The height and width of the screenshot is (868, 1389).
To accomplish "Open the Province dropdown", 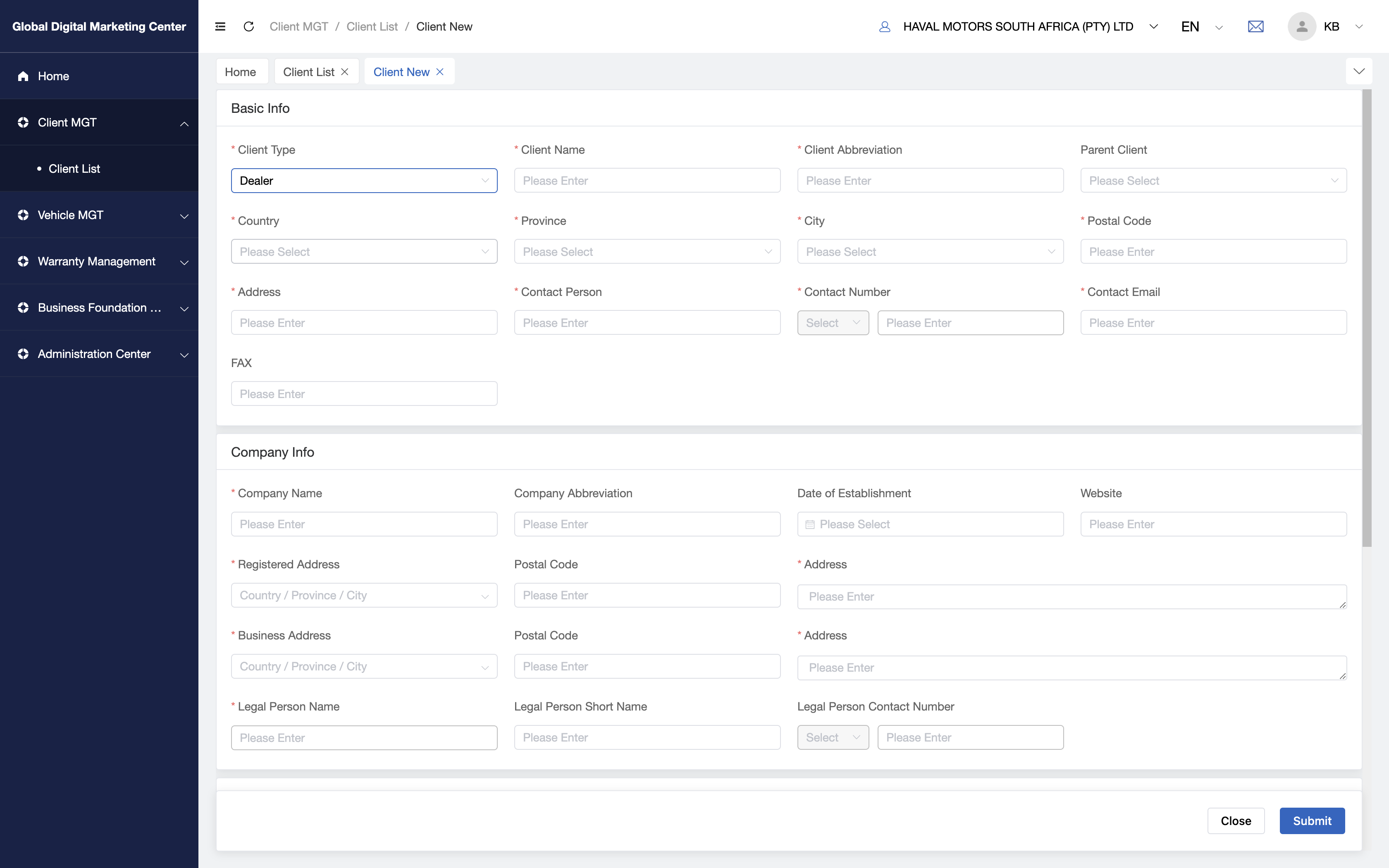I will (x=647, y=251).
